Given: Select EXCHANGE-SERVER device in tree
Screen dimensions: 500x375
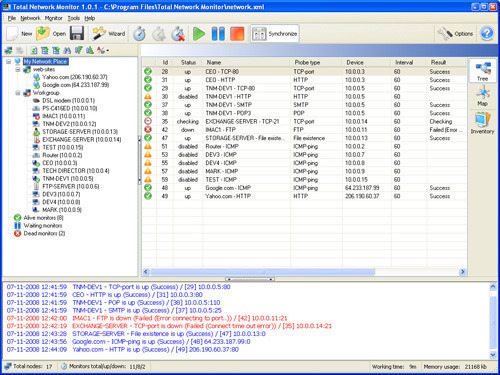Looking at the screenshot, I should tap(82, 139).
